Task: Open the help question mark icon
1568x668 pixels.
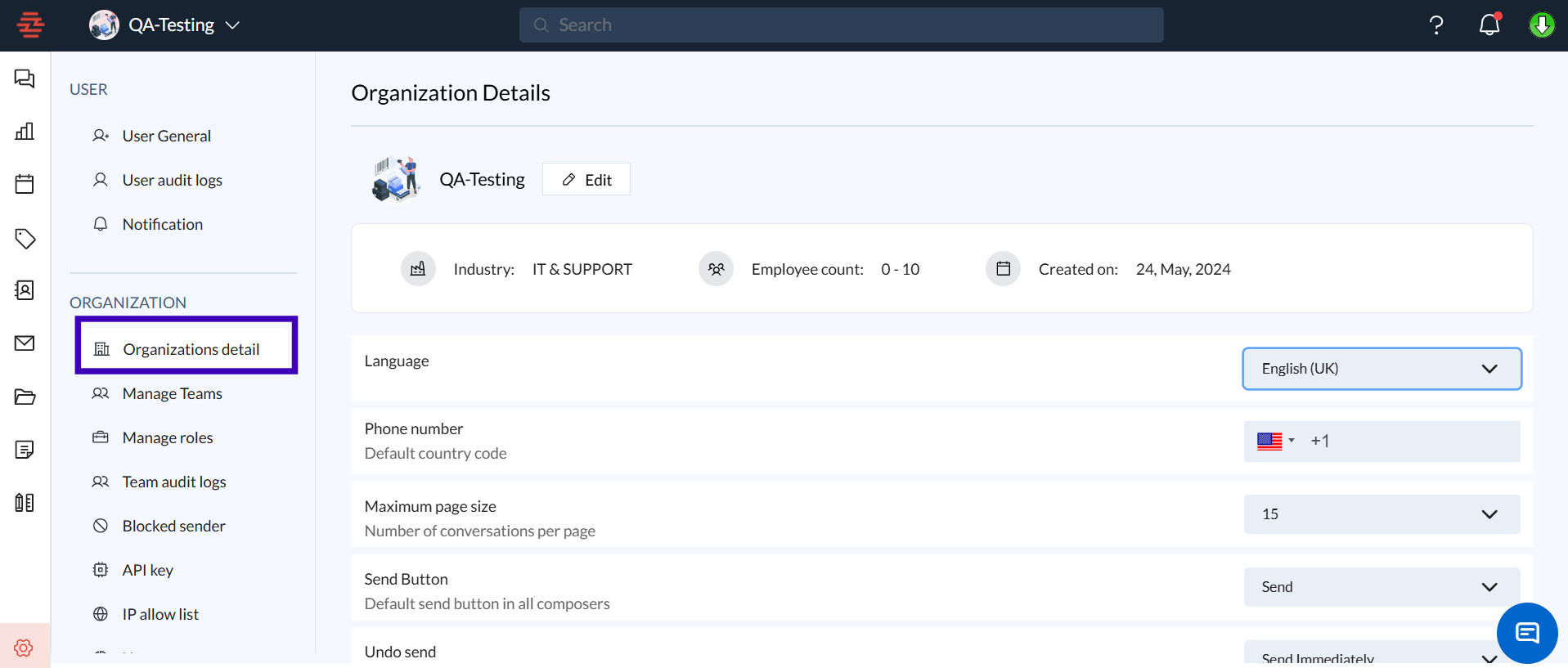Action: (x=1435, y=25)
